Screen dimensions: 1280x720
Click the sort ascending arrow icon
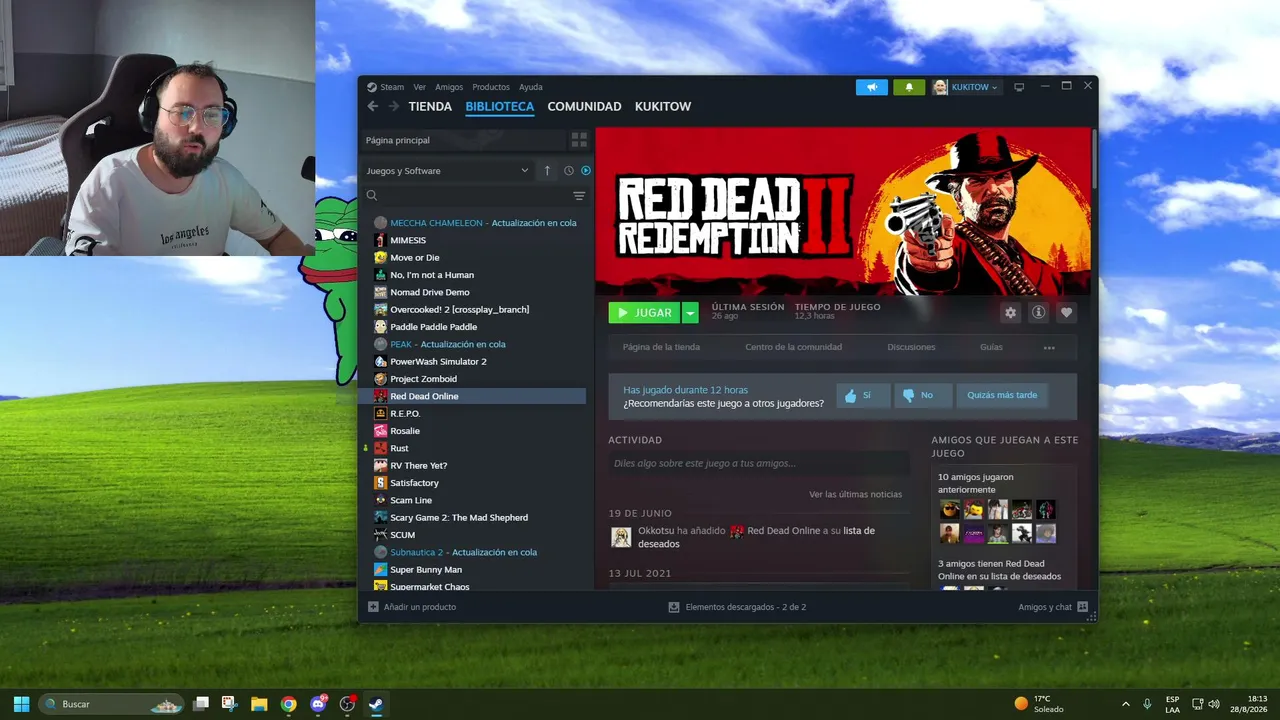[x=547, y=171]
